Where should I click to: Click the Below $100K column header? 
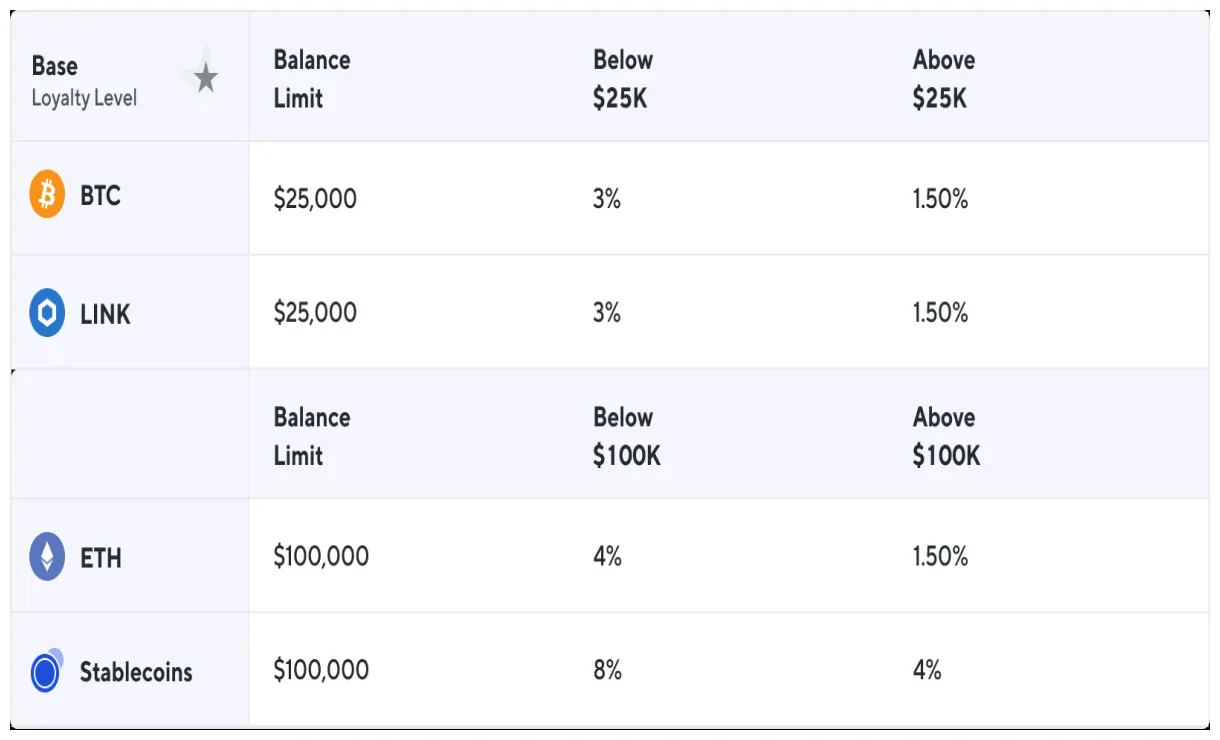(x=626, y=437)
